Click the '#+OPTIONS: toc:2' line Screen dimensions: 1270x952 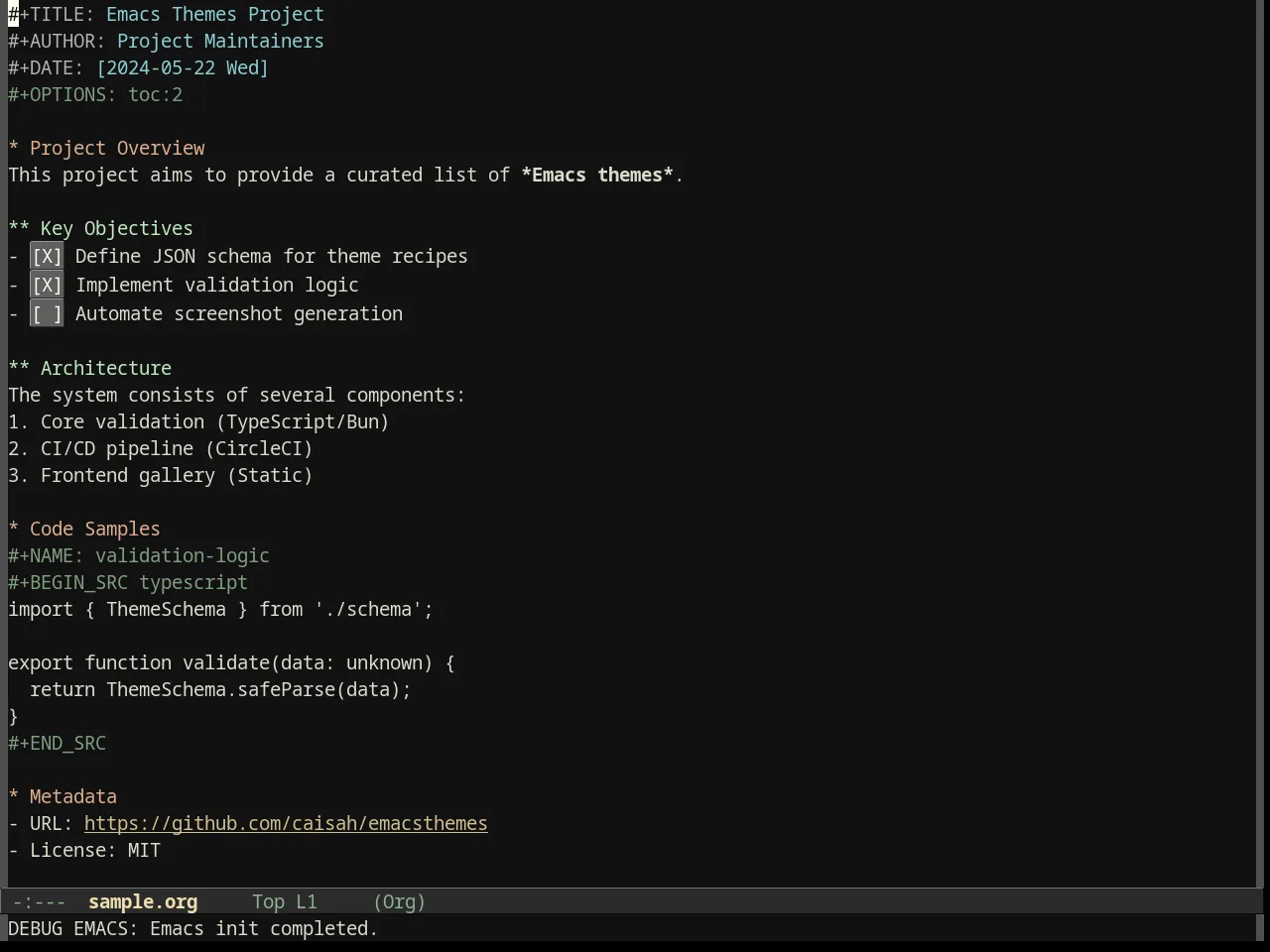[95, 95]
